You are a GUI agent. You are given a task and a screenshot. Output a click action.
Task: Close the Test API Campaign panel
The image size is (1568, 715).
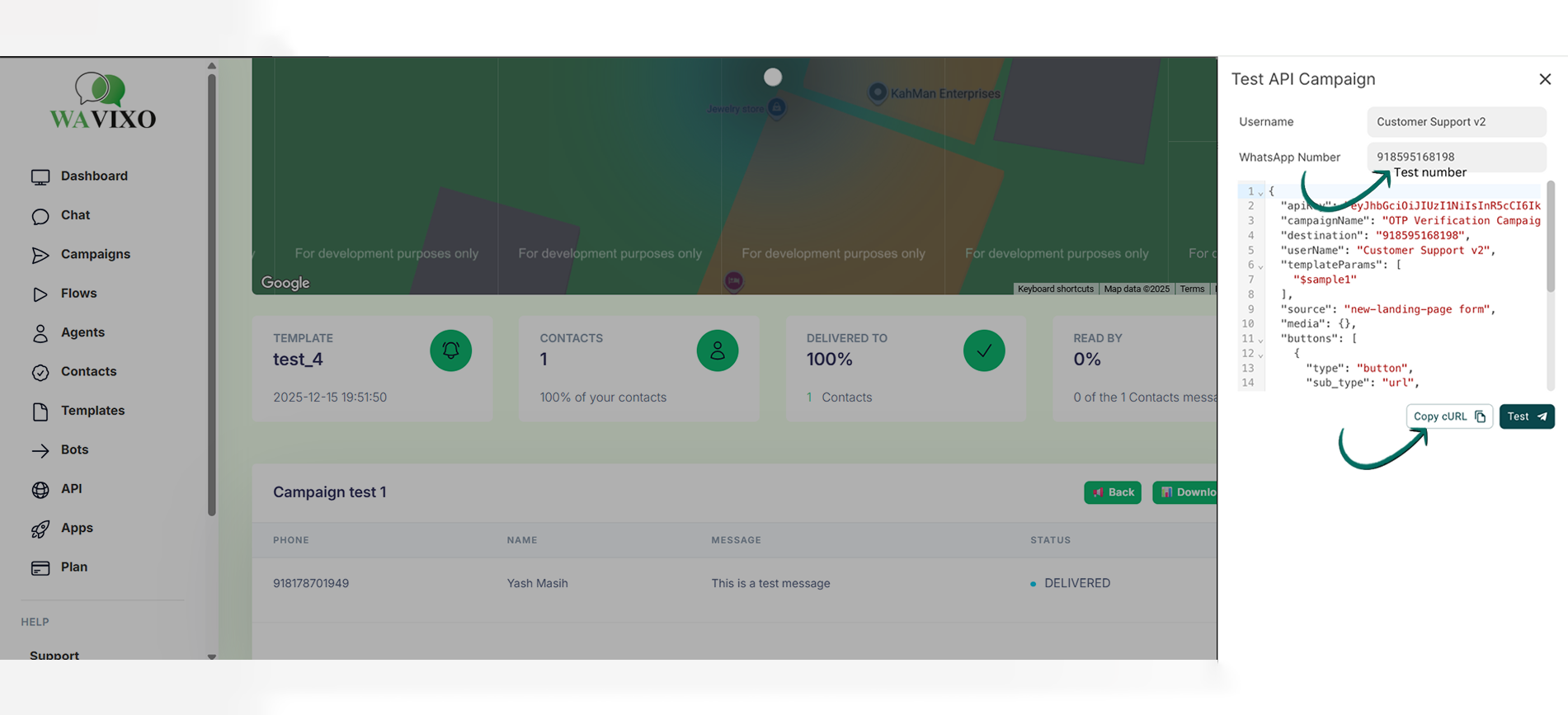pyautogui.click(x=1545, y=79)
